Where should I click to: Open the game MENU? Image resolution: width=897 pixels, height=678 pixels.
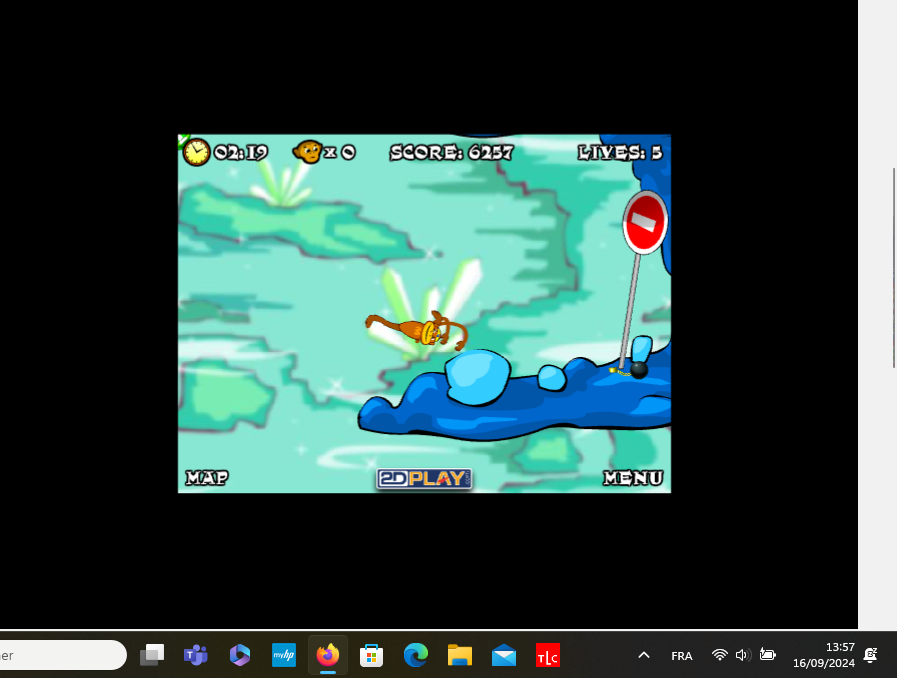pos(632,478)
